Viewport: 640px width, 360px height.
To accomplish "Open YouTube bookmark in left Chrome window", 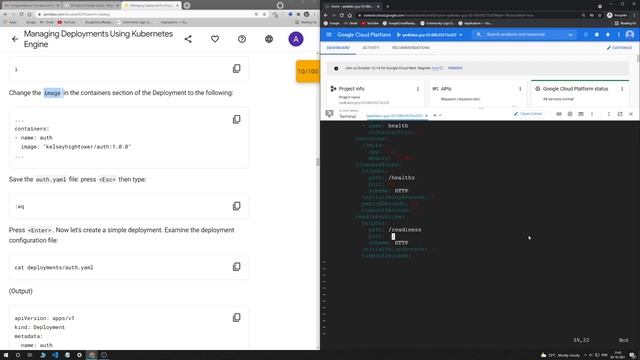I will pos(67,22).
